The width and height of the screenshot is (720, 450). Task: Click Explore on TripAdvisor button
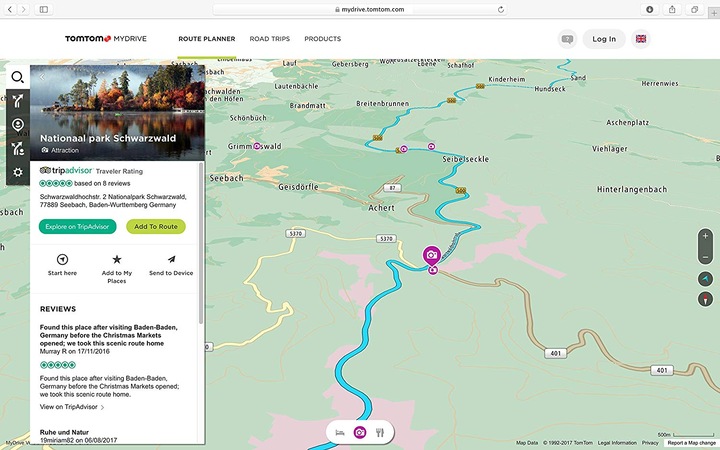77,226
